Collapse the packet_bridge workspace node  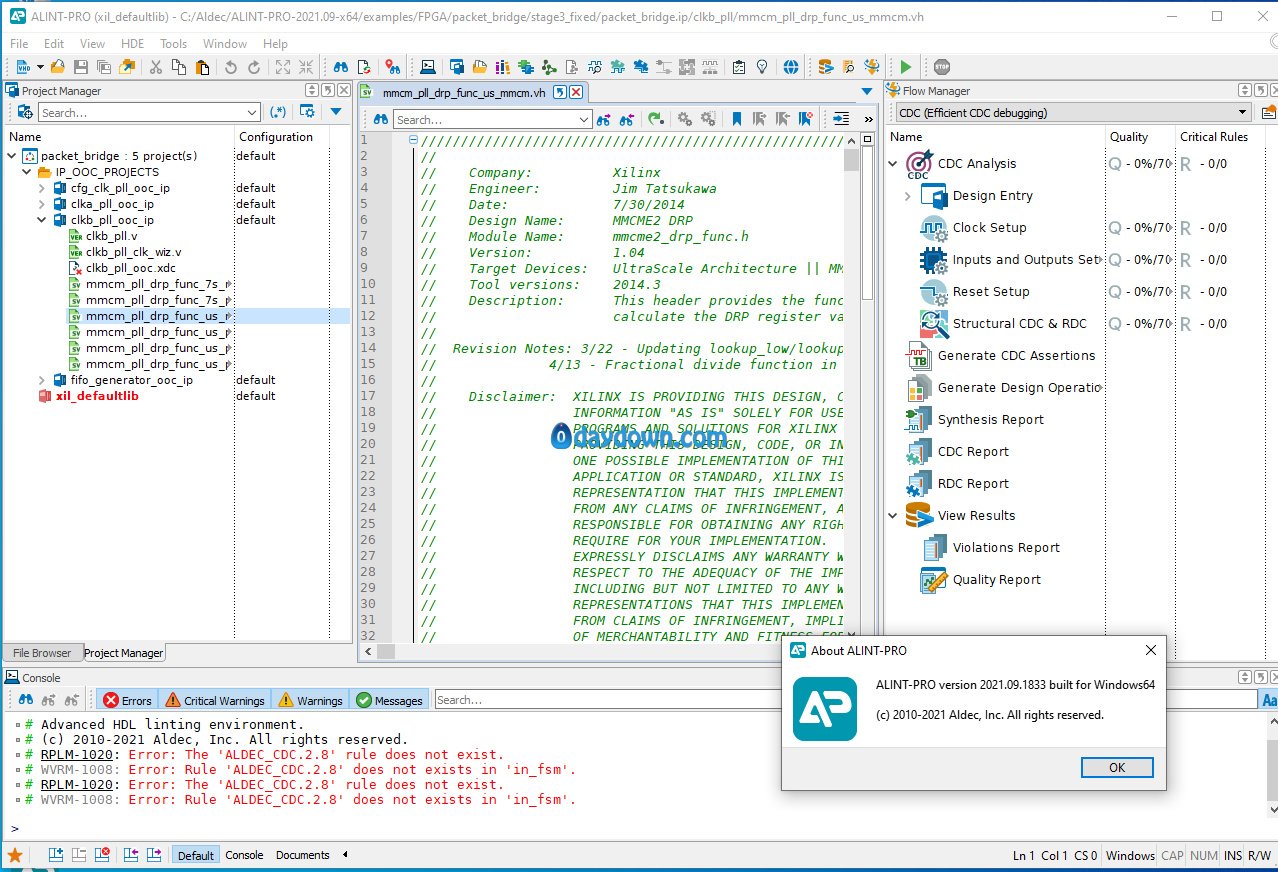point(12,156)
